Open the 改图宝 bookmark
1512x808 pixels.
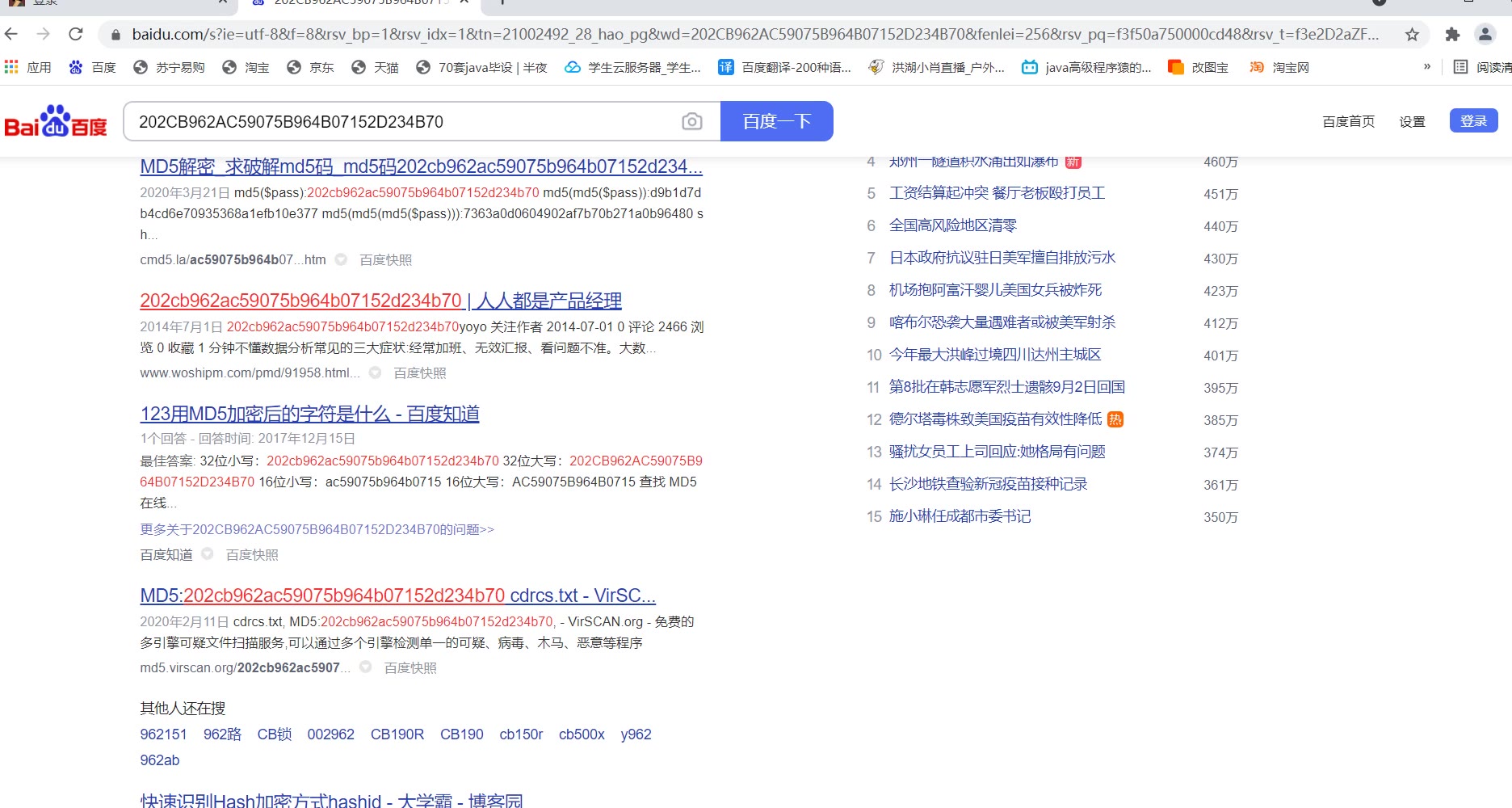[x=1198, y=67]
